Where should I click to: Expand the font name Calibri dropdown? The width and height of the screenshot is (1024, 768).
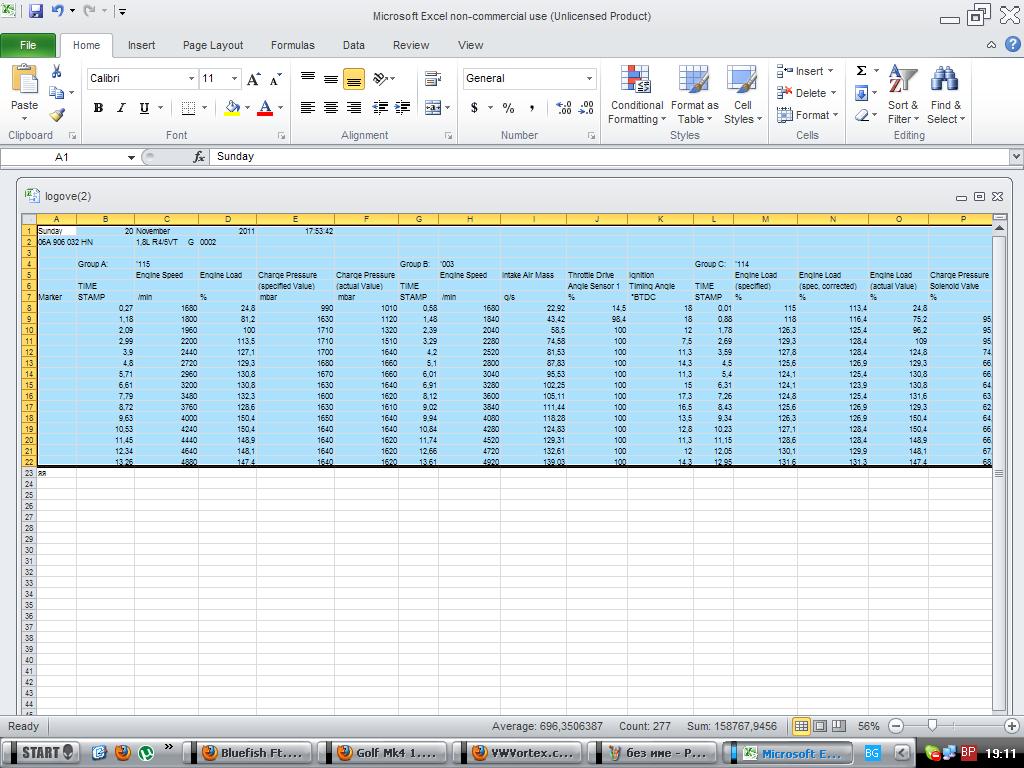[191, 79]
